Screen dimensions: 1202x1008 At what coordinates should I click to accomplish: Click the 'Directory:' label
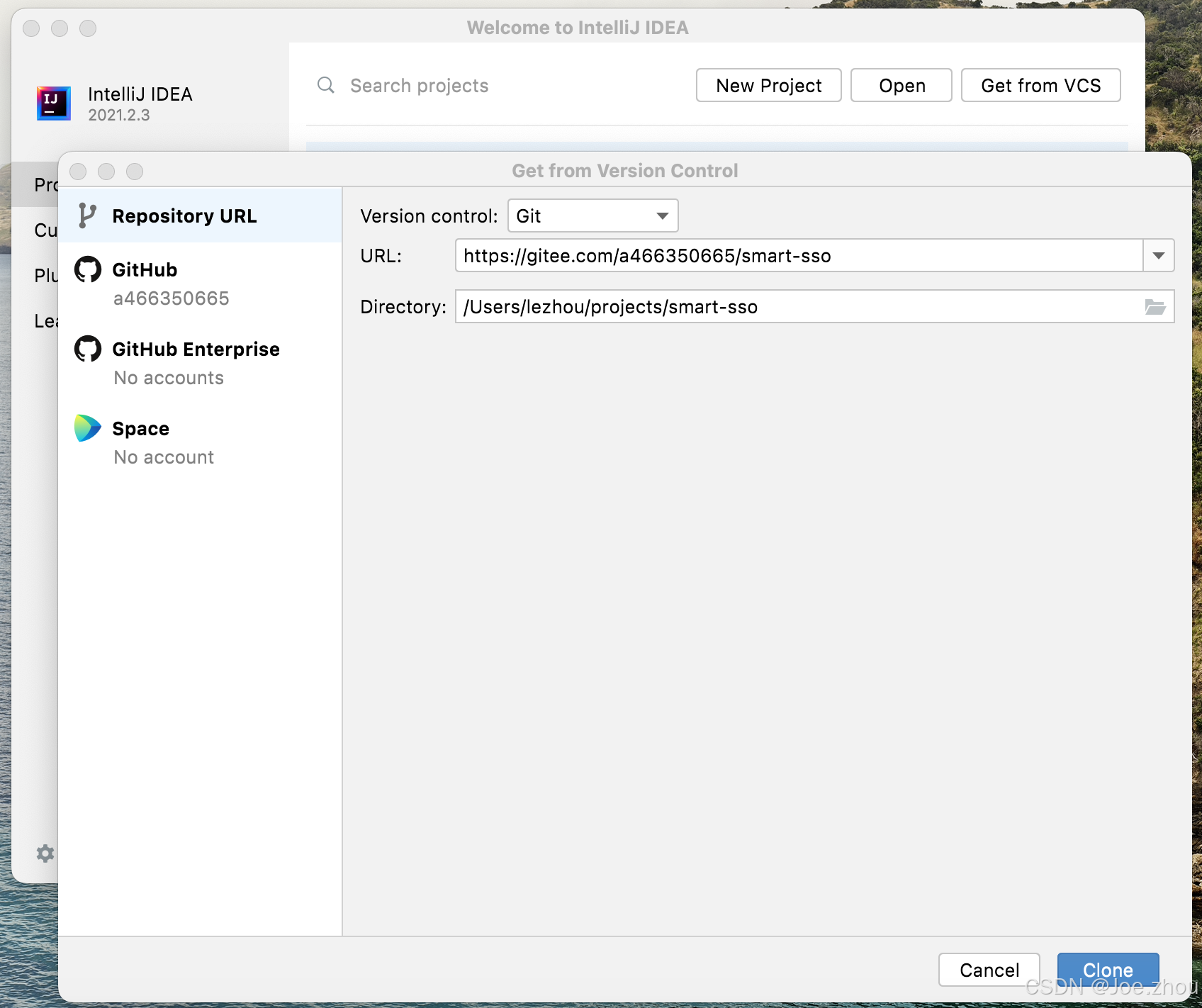(403, 307)
